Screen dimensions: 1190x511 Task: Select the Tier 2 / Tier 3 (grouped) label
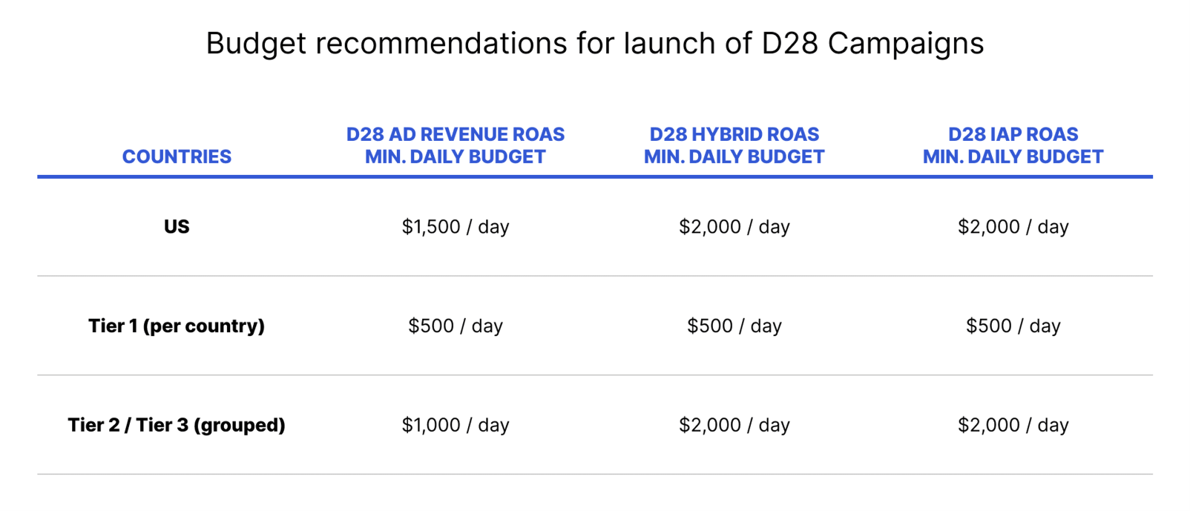click(x=177, y=425)
